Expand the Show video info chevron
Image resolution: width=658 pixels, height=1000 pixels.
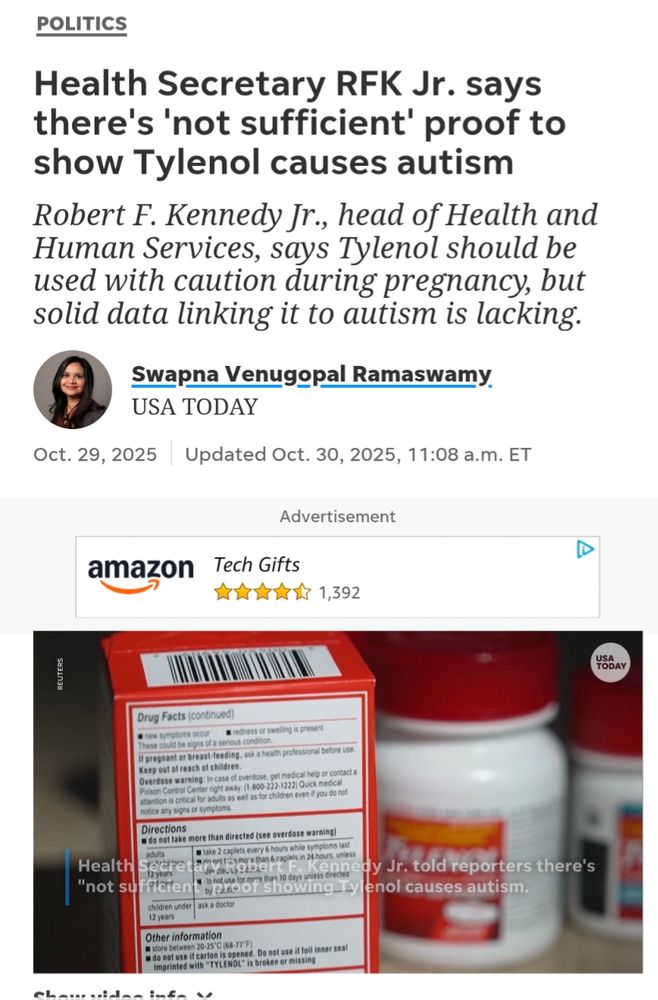(203, 996)
